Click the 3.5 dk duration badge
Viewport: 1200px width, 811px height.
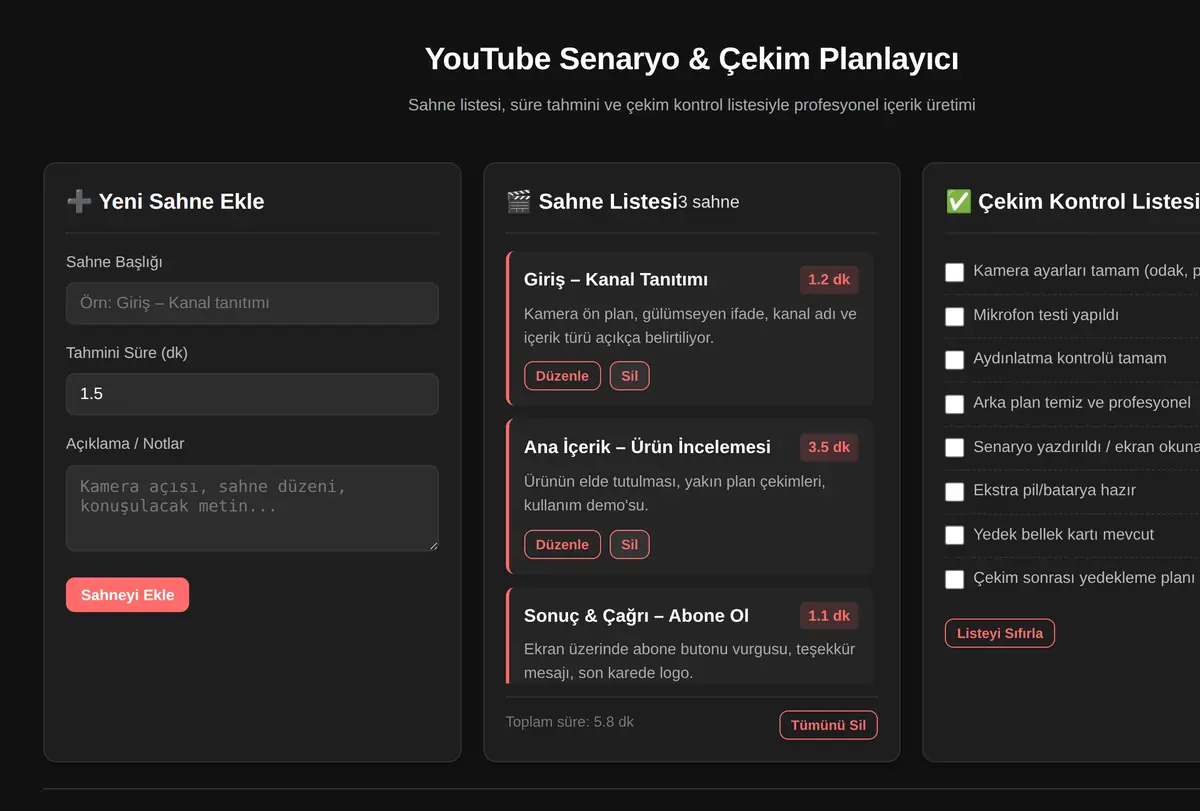(829, 447)
